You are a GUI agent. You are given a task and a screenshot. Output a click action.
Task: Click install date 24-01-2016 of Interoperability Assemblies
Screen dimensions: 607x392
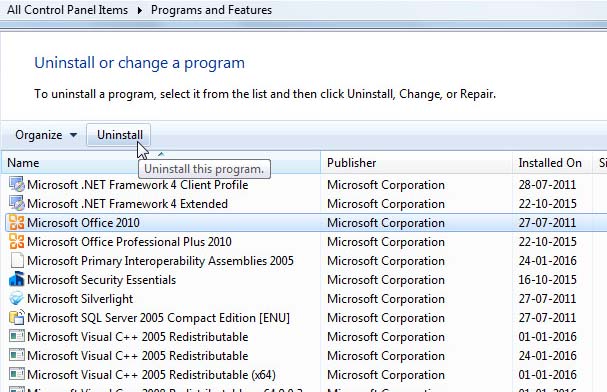click(x=547, y=261)
